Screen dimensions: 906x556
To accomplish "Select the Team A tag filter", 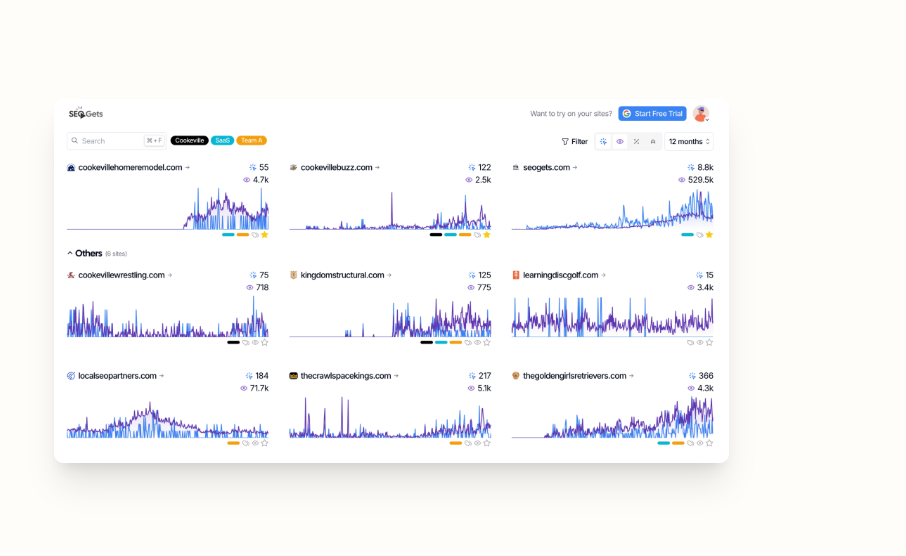I will pos(251,140).
